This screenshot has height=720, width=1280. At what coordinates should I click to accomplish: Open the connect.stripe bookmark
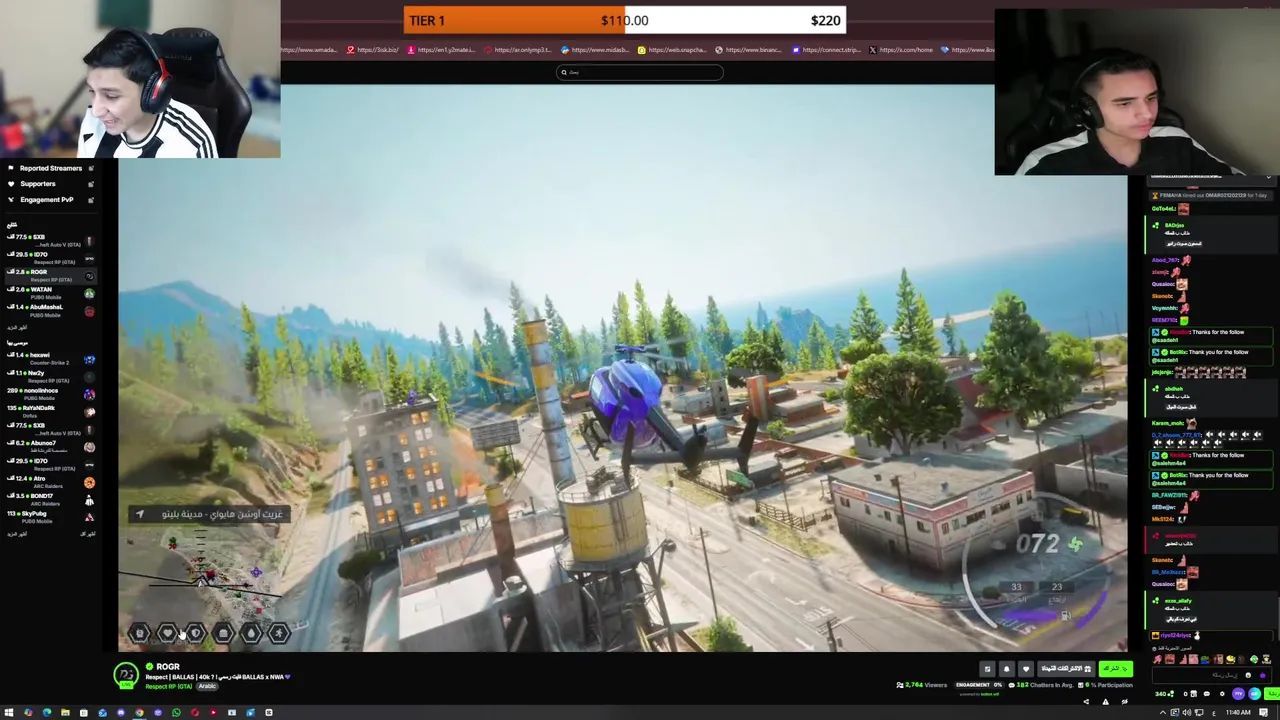pyautogui.click(x=826, y=50)
